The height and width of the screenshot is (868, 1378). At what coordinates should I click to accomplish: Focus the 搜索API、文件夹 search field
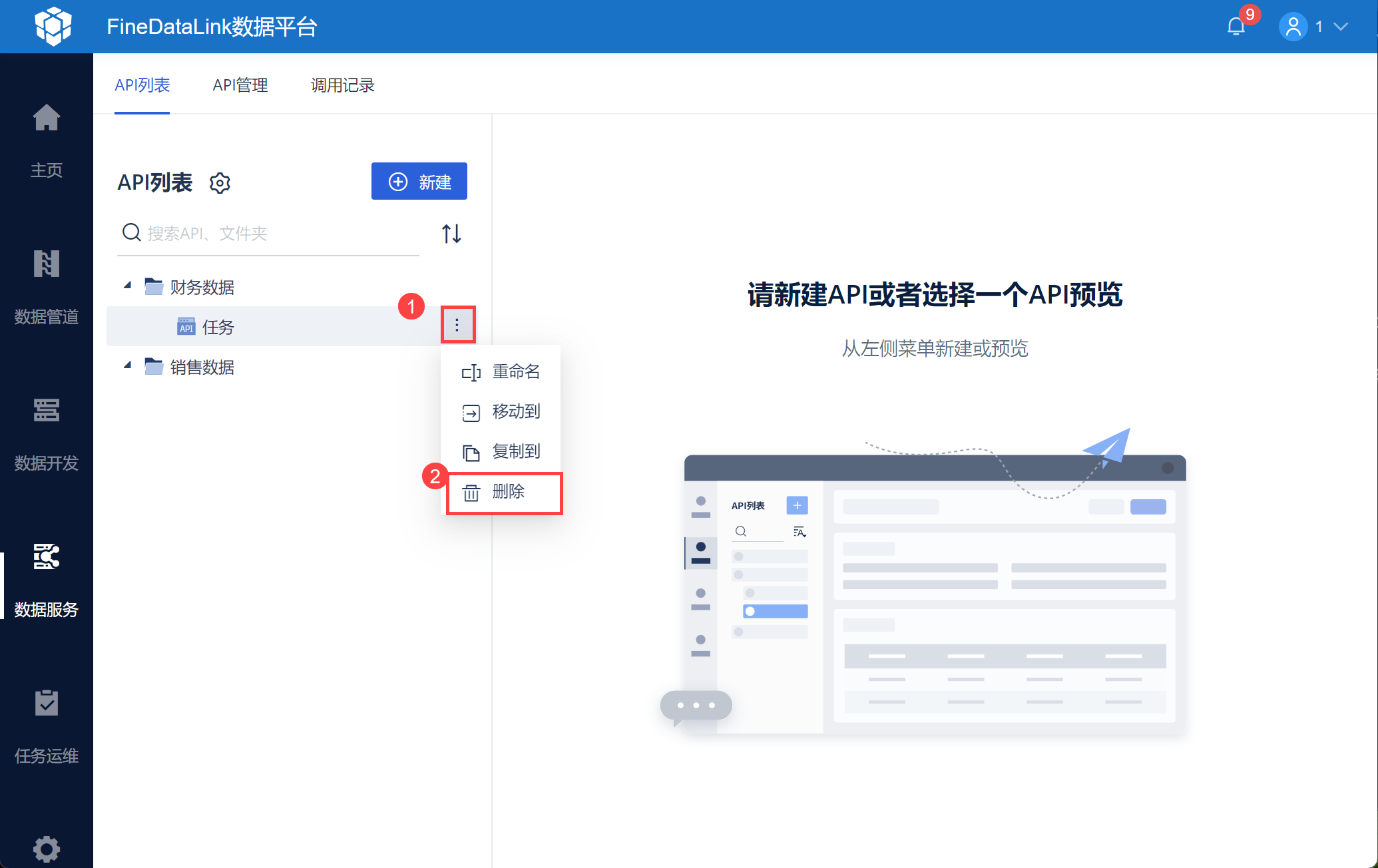click(268, 233)
